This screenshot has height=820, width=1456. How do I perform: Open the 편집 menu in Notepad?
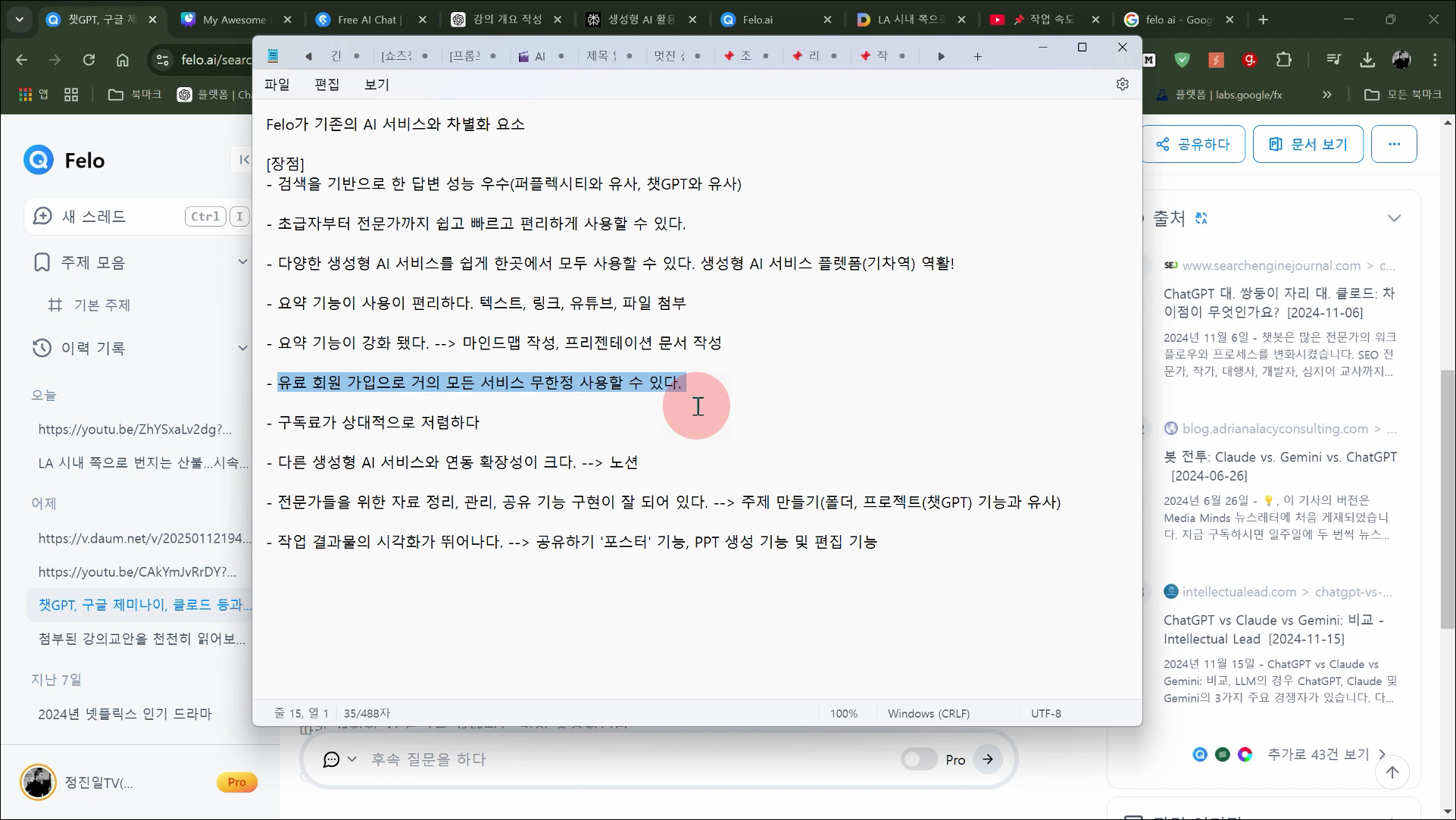coord(327,84)
